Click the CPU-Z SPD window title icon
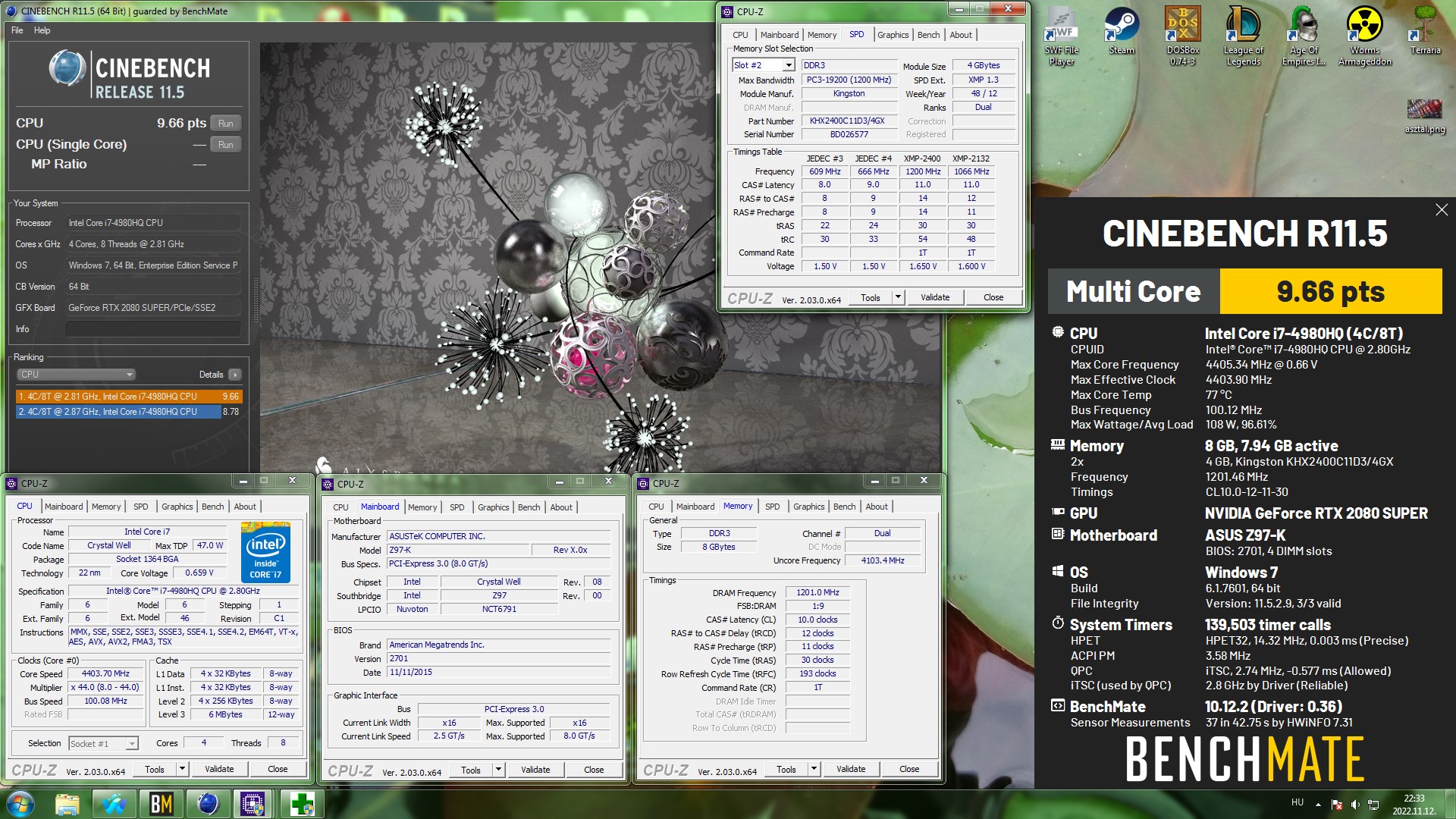 click(727, 11)
